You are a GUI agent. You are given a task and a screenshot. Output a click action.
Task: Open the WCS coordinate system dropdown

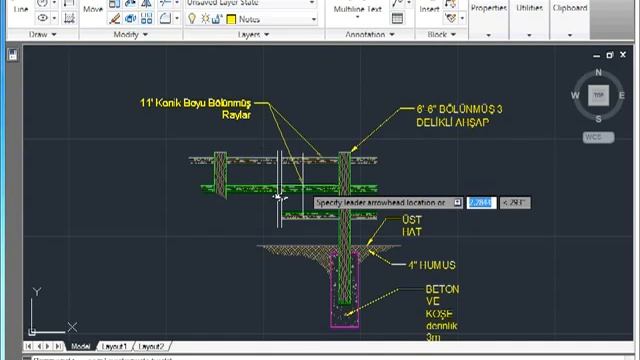[598, 138]
